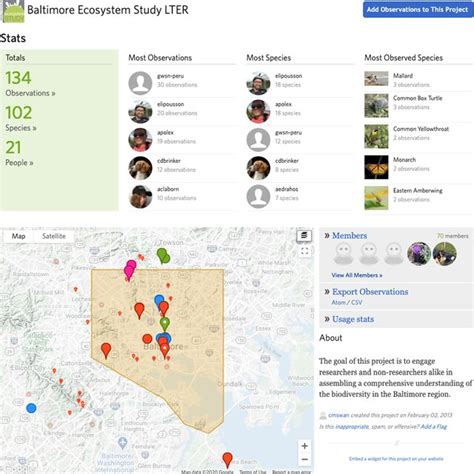Image resolution: width=474 pixels, height=474 pixels.
Task: Click cdbrinker's avatar under Most Species
Action: click(x=258, y=168)
